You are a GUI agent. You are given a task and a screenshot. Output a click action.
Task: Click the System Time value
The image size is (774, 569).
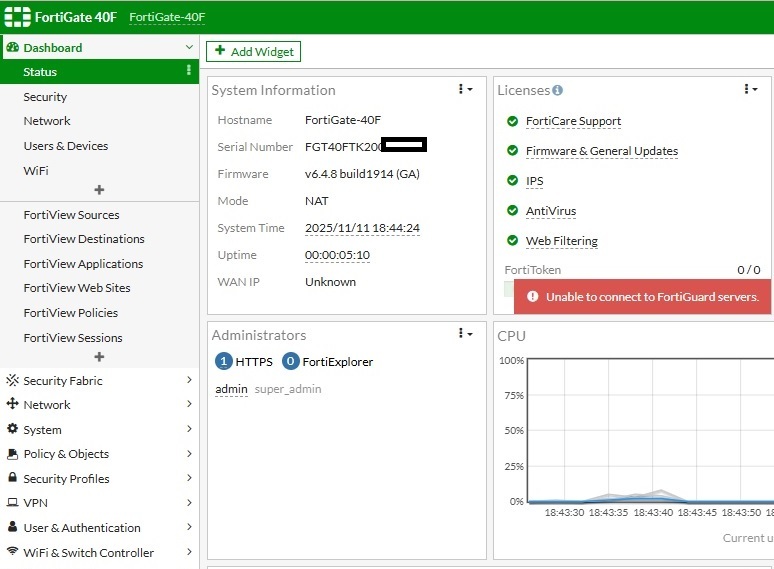(362, 228)
